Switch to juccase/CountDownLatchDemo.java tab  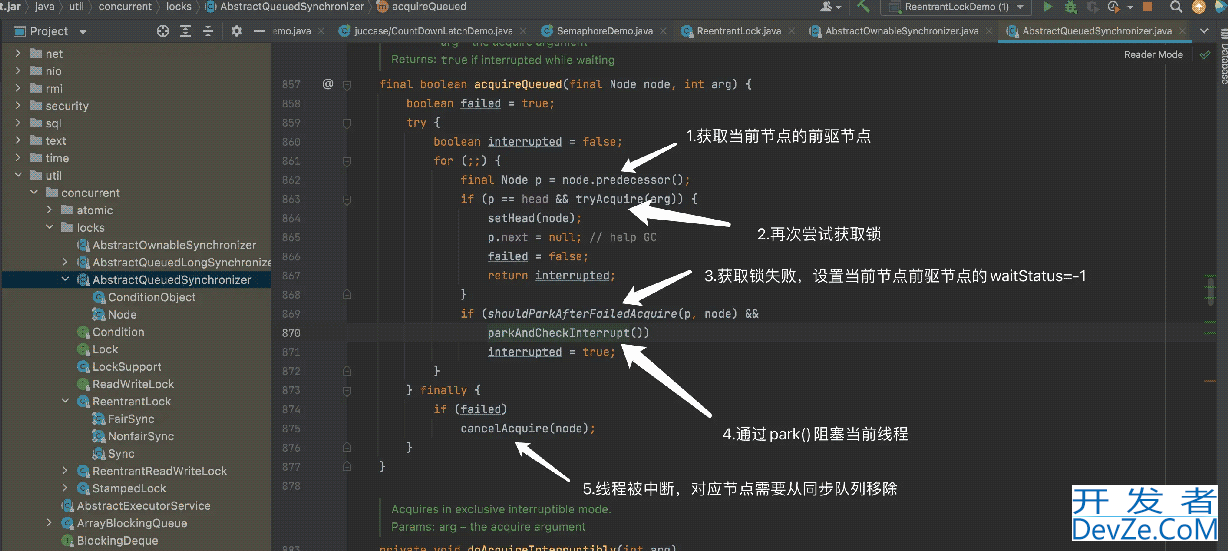click(431, 31)
